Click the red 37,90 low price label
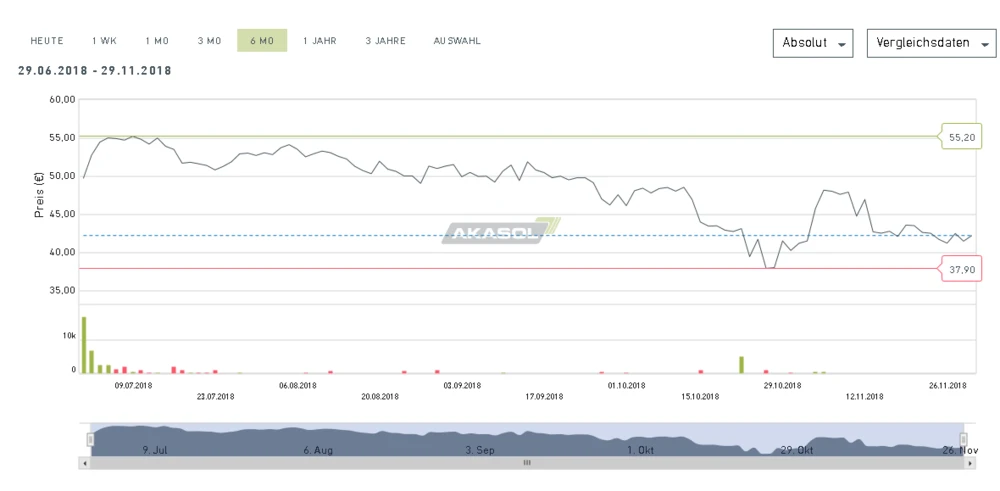The height and width of the screenshot is (491, 1000). pyautogui.click(x=961, y=269)
